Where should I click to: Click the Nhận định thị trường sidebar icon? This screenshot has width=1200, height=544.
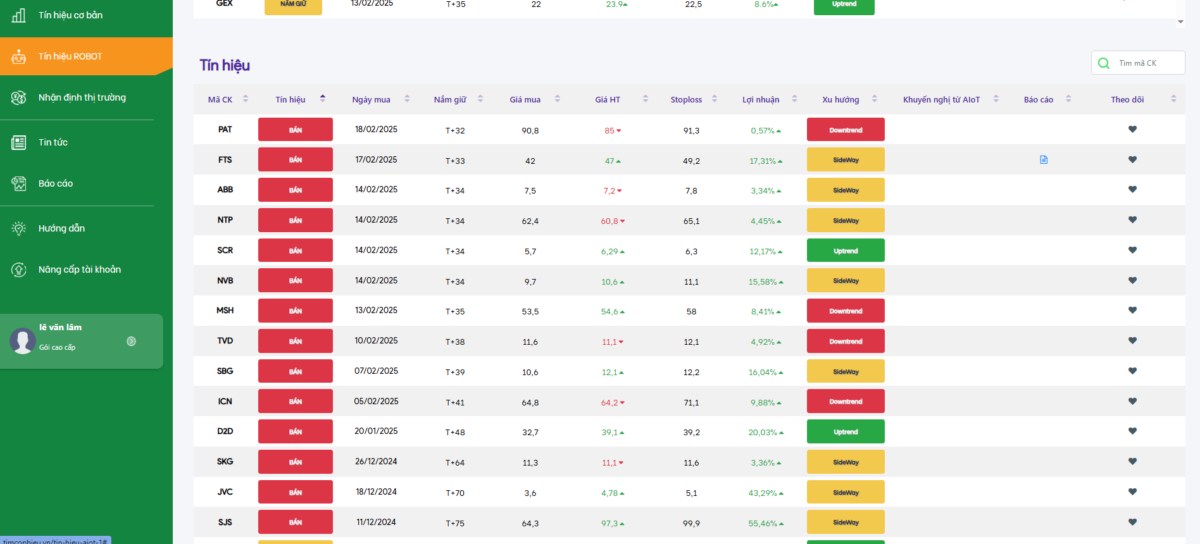coord(18,97)
